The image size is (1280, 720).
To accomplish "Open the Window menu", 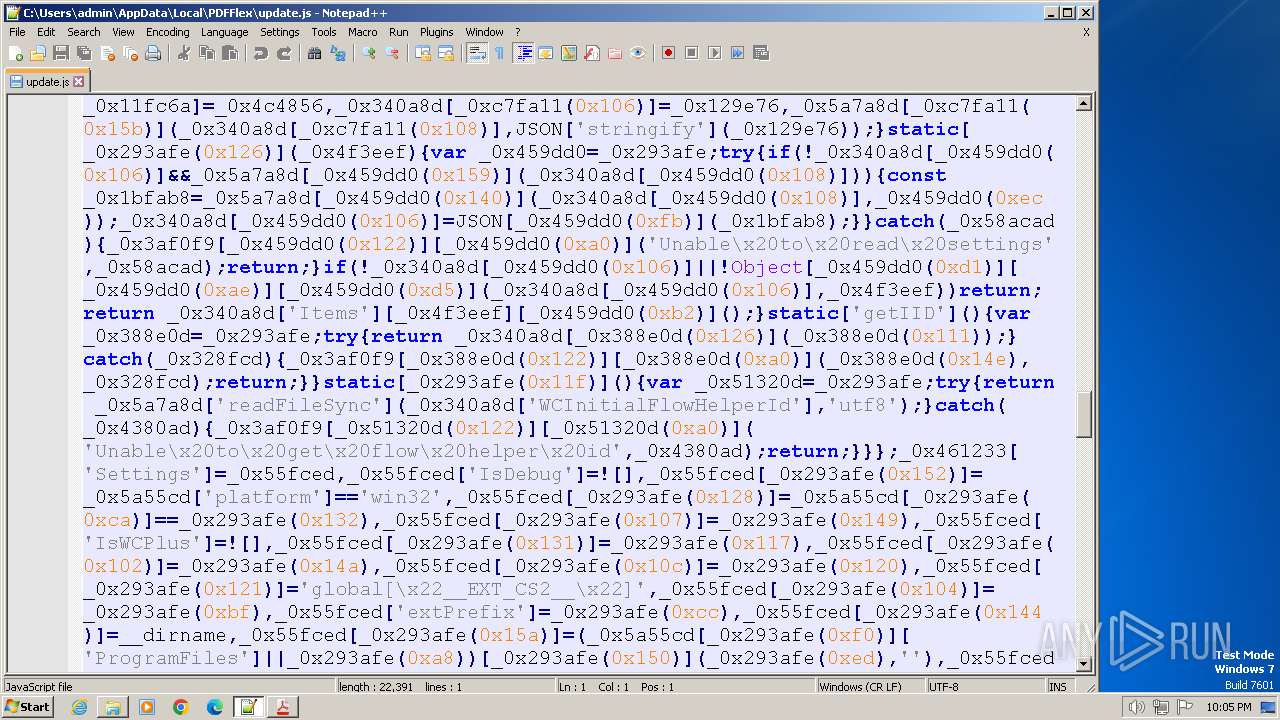I will 484,32.
